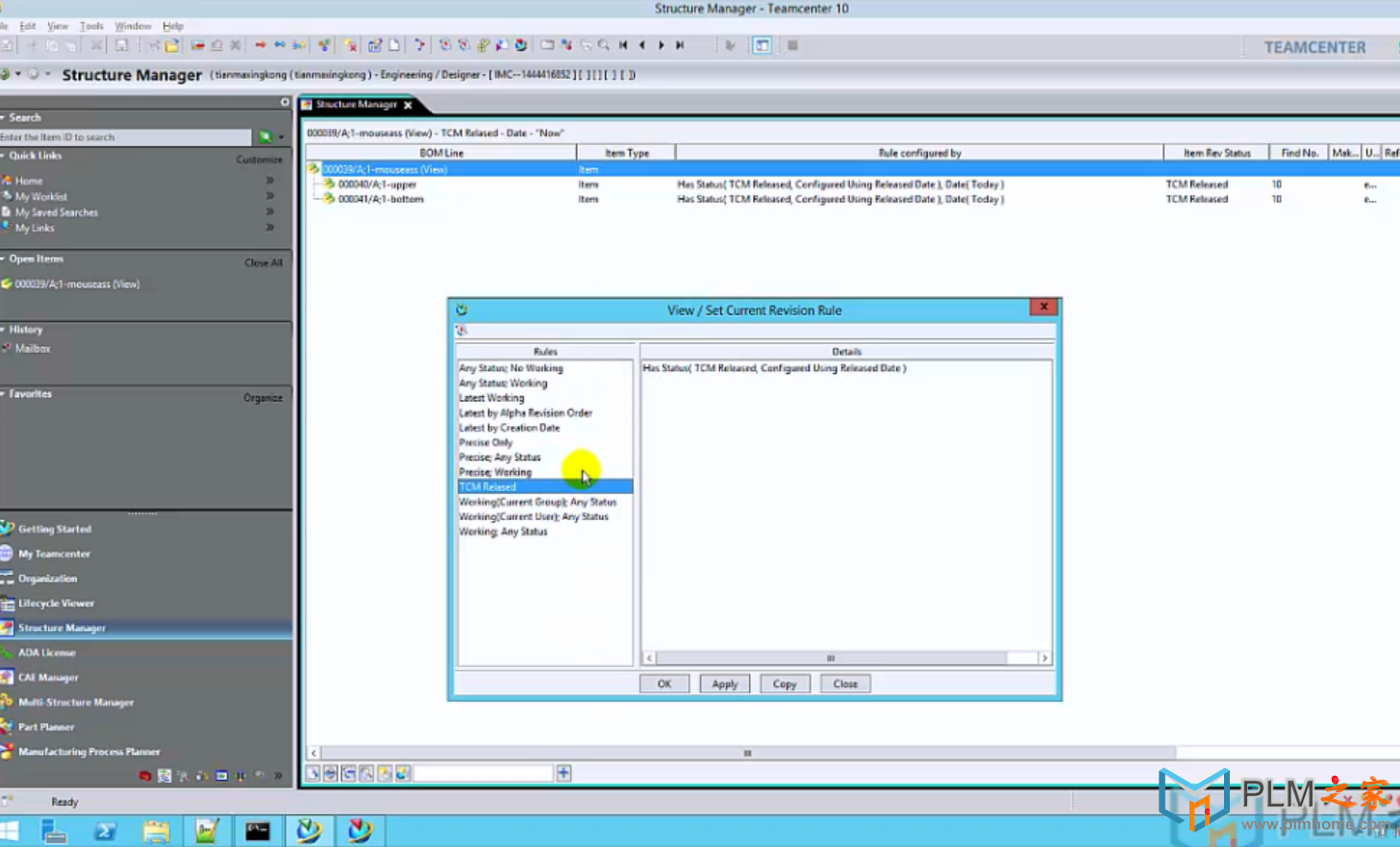The height and width of the screenshot is (847, 1400).
Task: Click the Item ID search input field
Action: [126, 137]
